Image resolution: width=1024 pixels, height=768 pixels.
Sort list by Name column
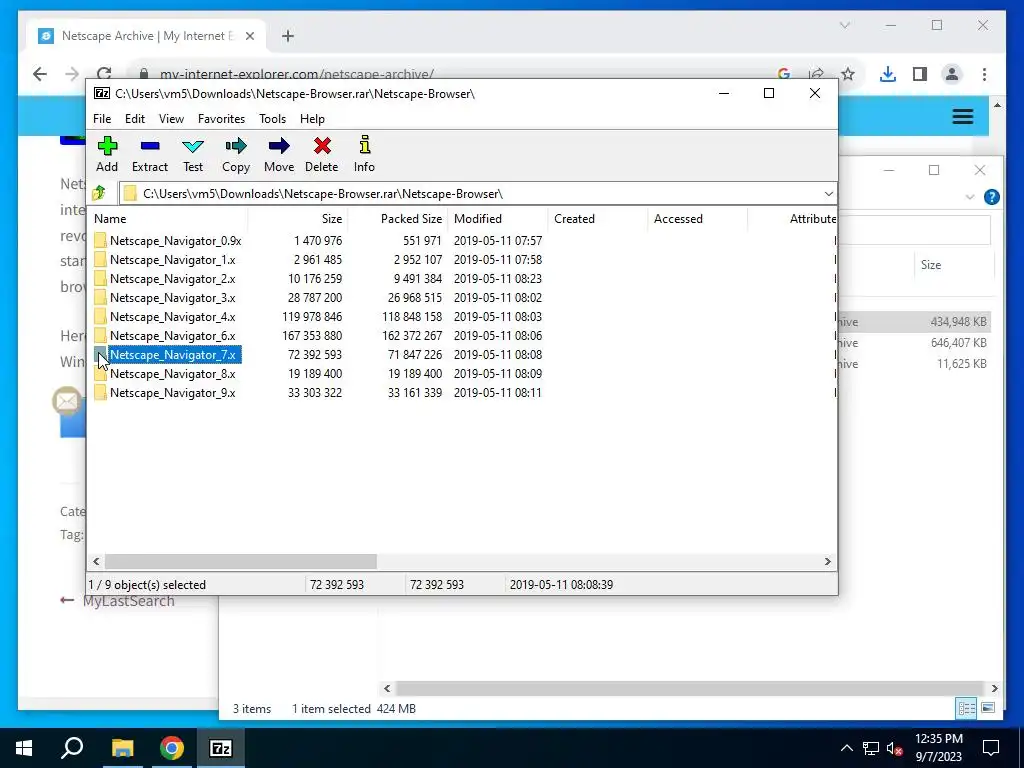tap(168, 219)
